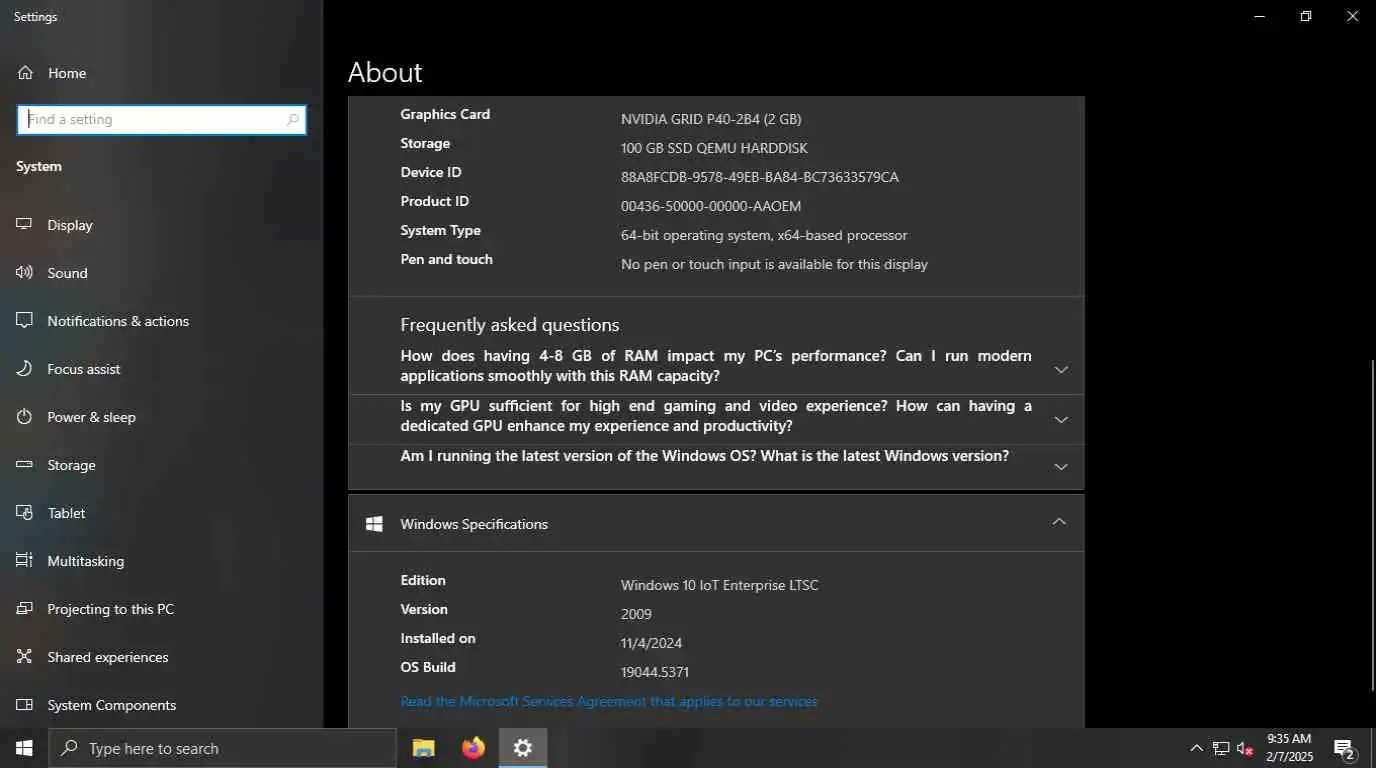
Task: Collapse the Windows Specifications section
Action: (x=1059, y=522)
